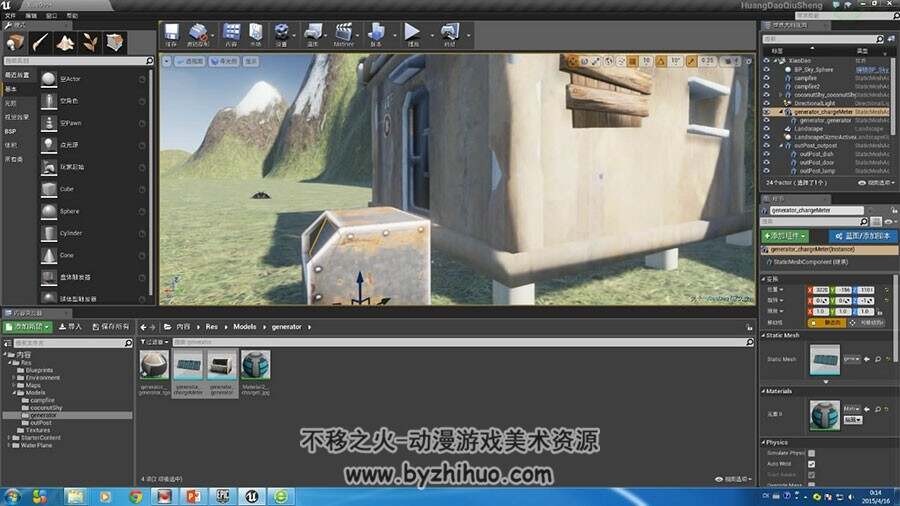Screen dimensions: 900x506
Task: Toggle visibility eye for campfire2 actor
Action: pyautogui.click(x=766, y=87)
